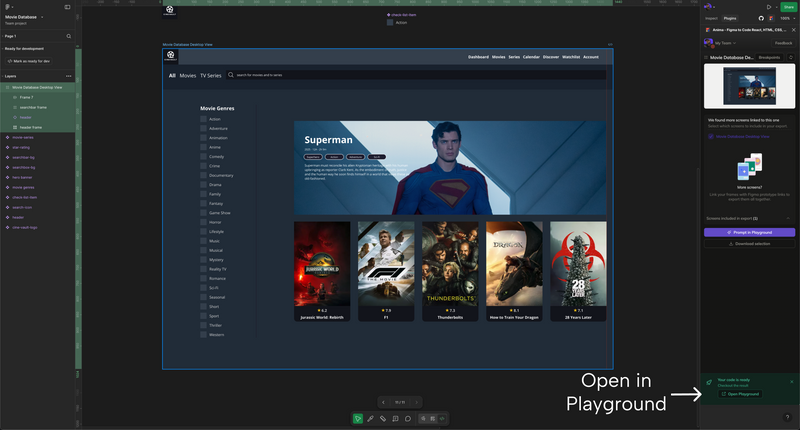Screen dimensions: 800x430
Task: Toggle the sidebar collapse icon
Action: point(67,7)
